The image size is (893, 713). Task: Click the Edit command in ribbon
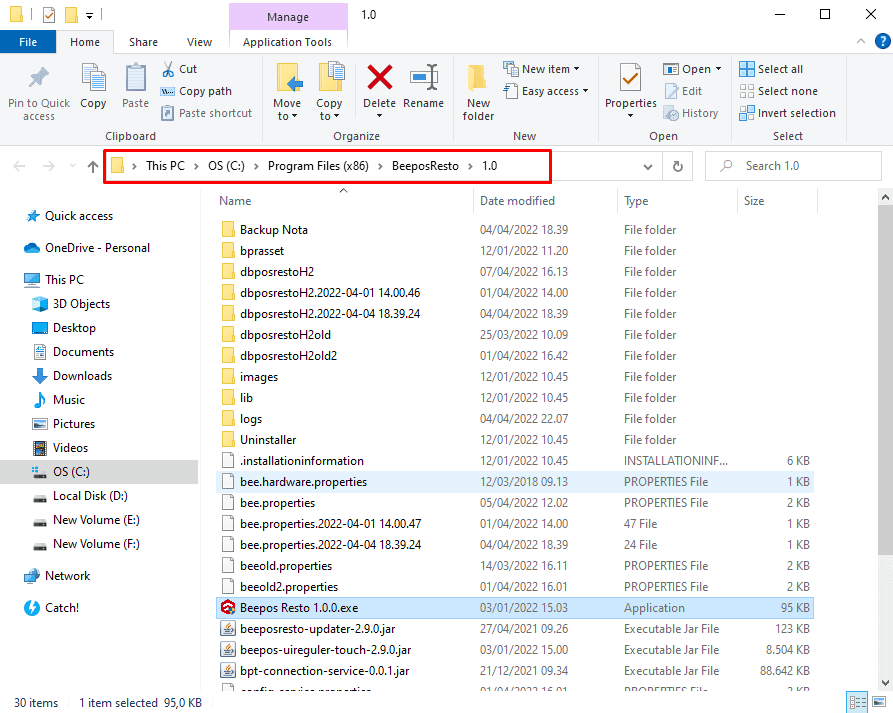[683, 91]
